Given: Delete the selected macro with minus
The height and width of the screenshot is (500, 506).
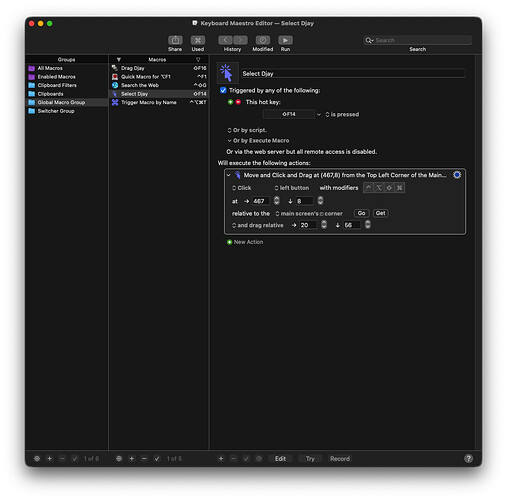Looking at the screenshot, I should [144, 459].
